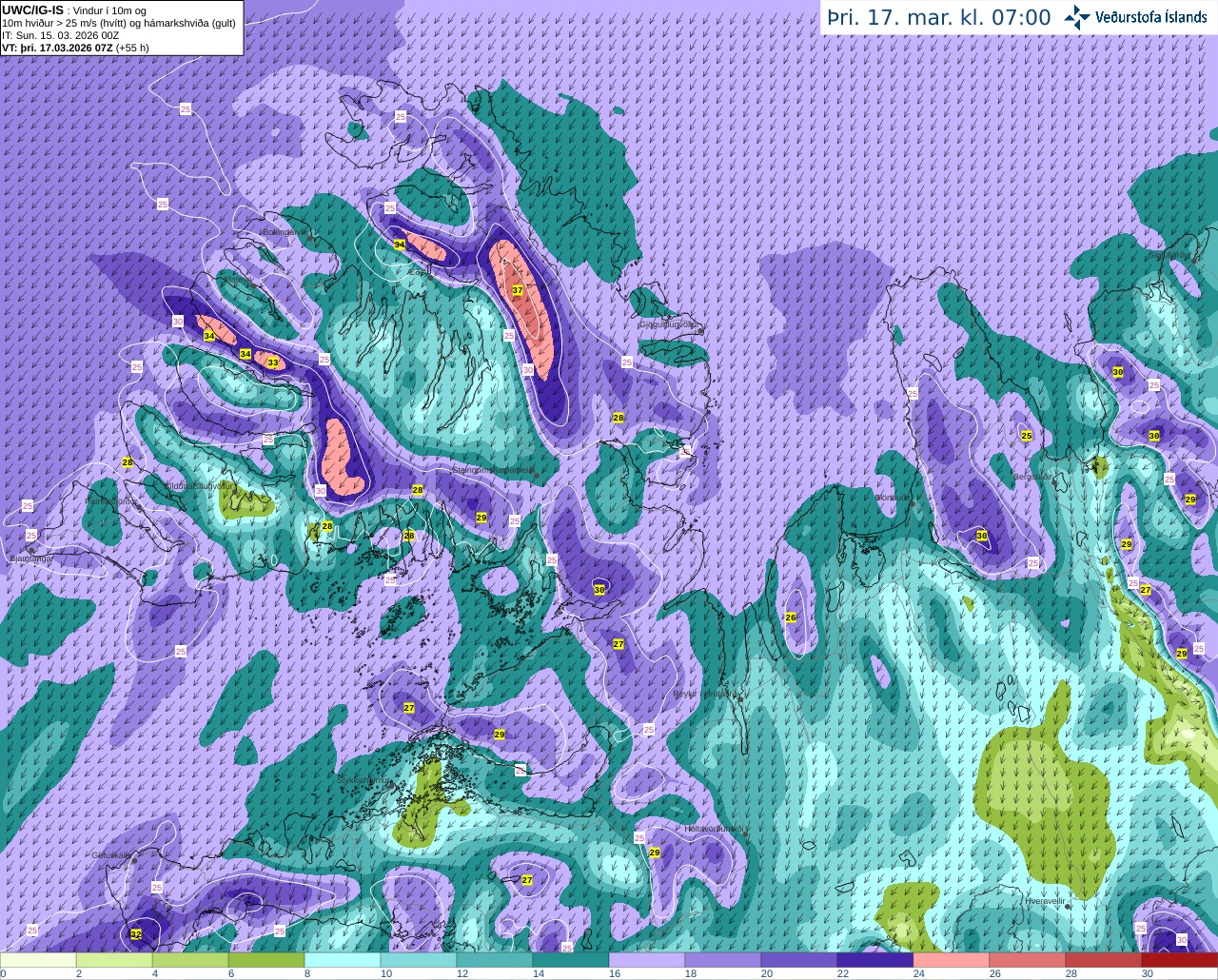The image size is (1218, 980).
Task: Click the Bergstaðir station label
Action: pyautogui.click(x=1033, y=477)
